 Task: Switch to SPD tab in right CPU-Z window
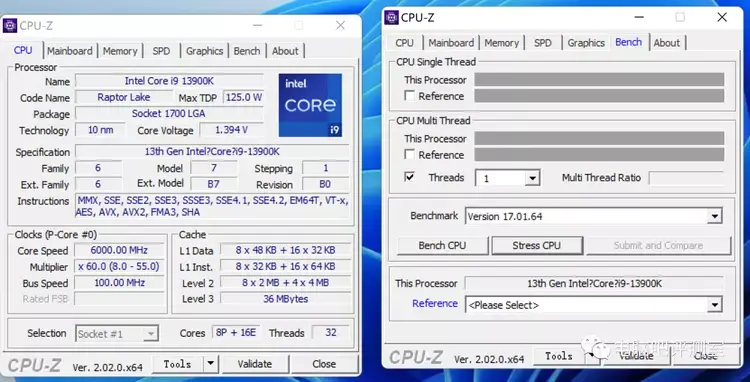543,43
